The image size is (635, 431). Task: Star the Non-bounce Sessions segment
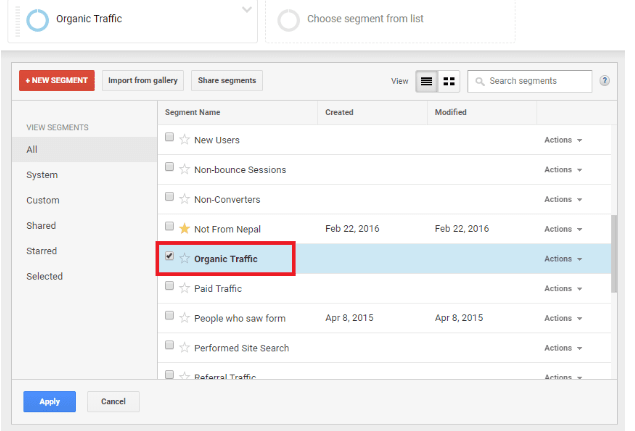point(184,170)
